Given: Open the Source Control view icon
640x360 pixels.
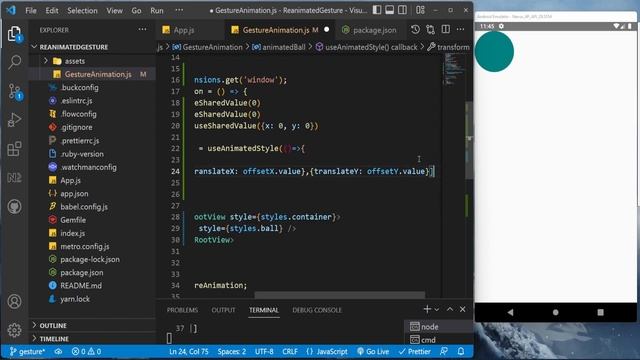Looking at the screenshot, I should [15, 92].
